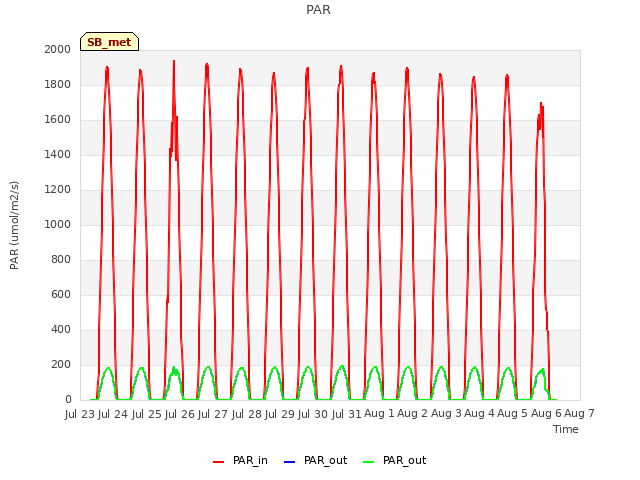Click the Jul 24 x-axis date label
This screenshot has height=480, width=640.
point(113,414)
